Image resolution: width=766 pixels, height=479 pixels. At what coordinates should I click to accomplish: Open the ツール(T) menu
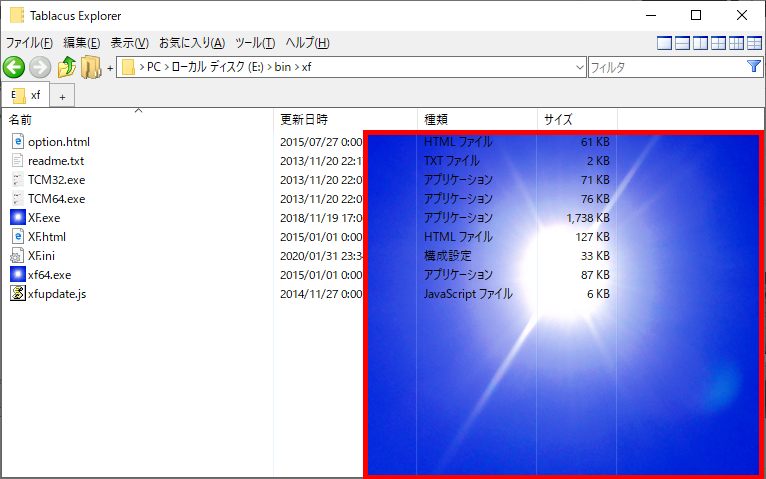pos(255,43)
